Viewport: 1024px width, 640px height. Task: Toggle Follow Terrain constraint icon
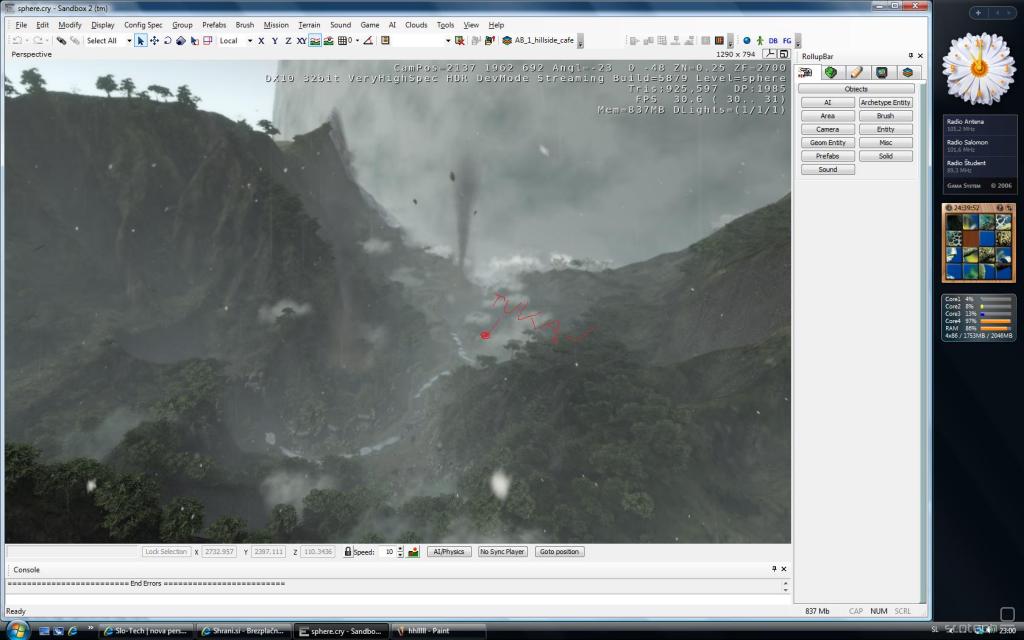coord(315,40)
